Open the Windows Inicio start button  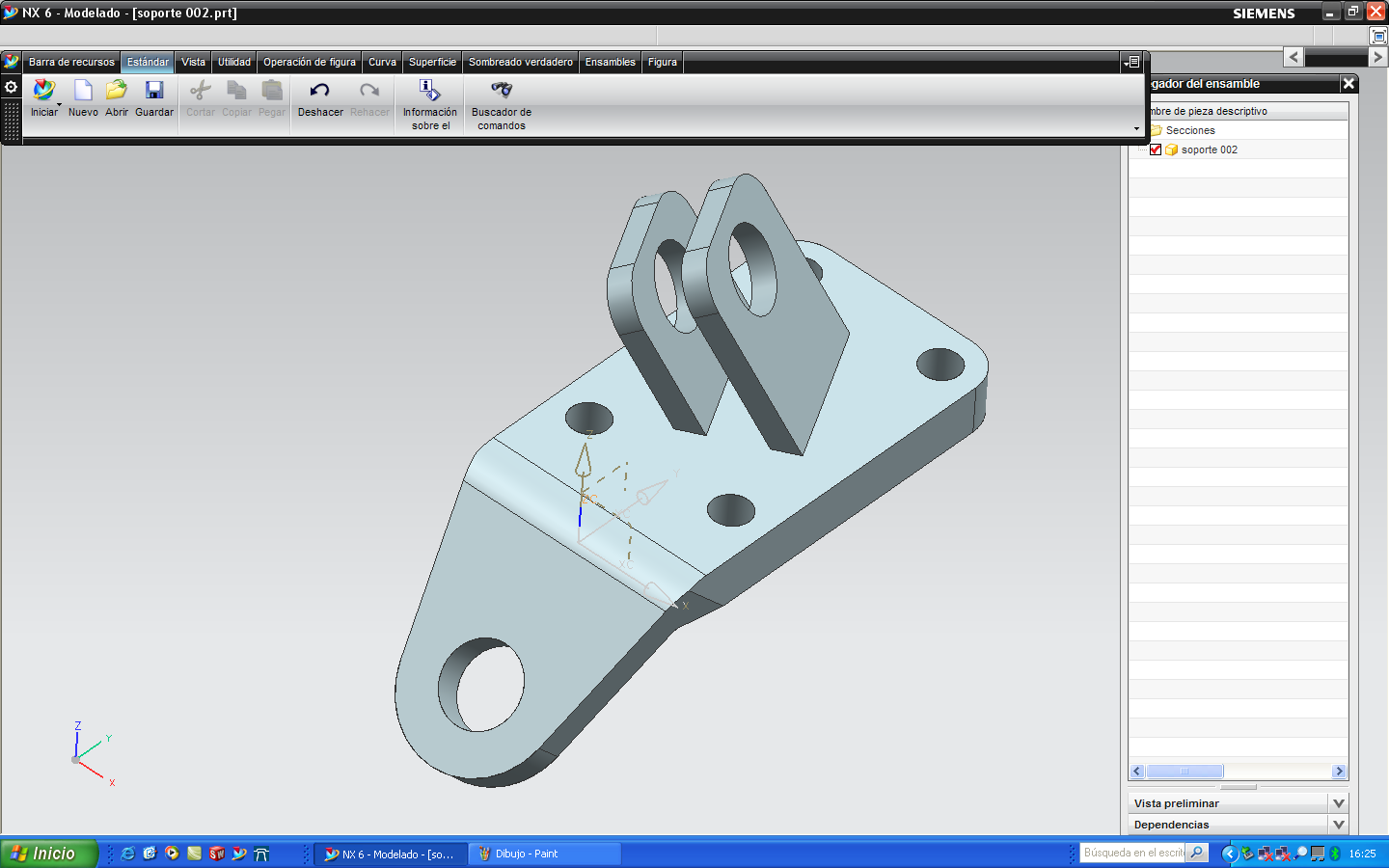tap(49, 854)
